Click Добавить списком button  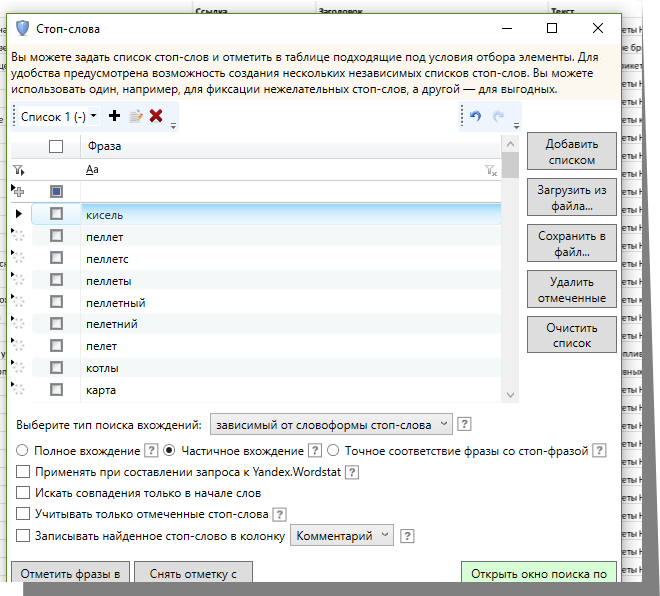pos(572,152)
